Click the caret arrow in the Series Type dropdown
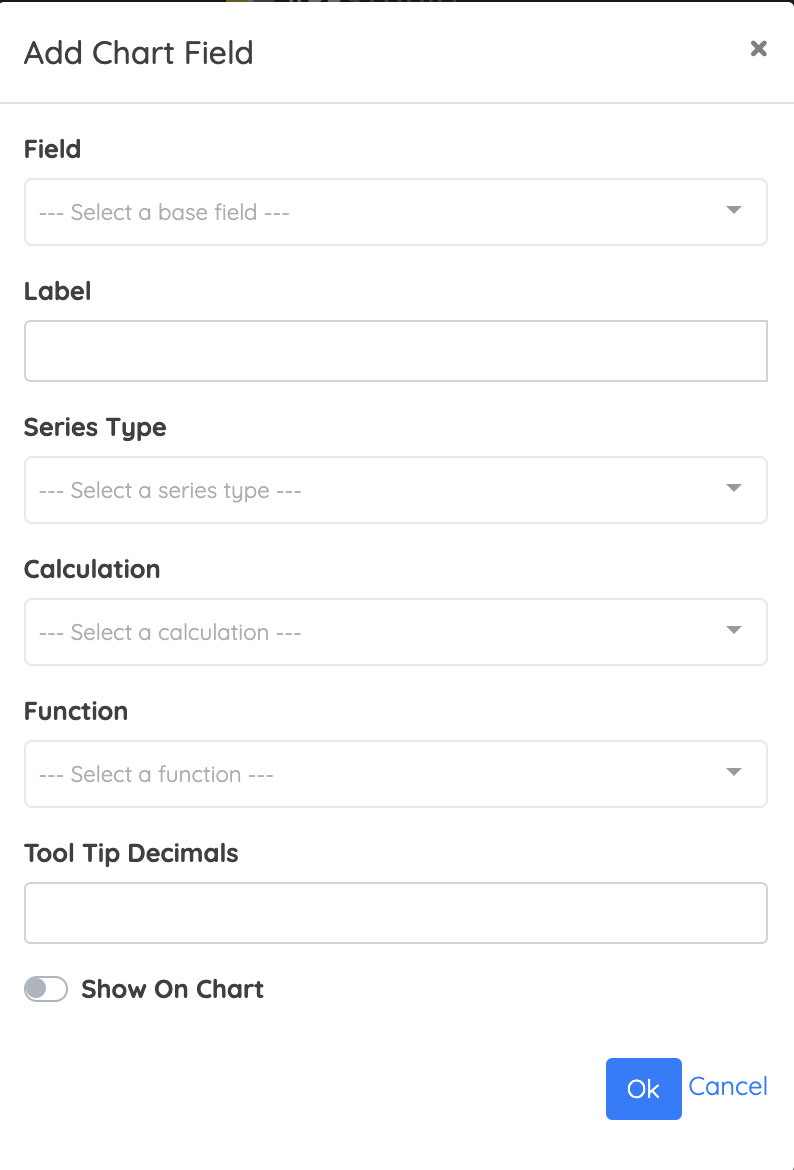 tap(734, 488)
